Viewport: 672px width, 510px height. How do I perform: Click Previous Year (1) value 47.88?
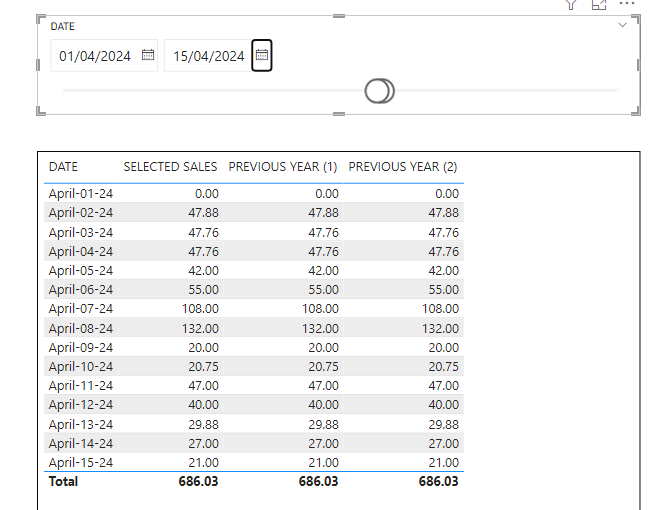324,213
